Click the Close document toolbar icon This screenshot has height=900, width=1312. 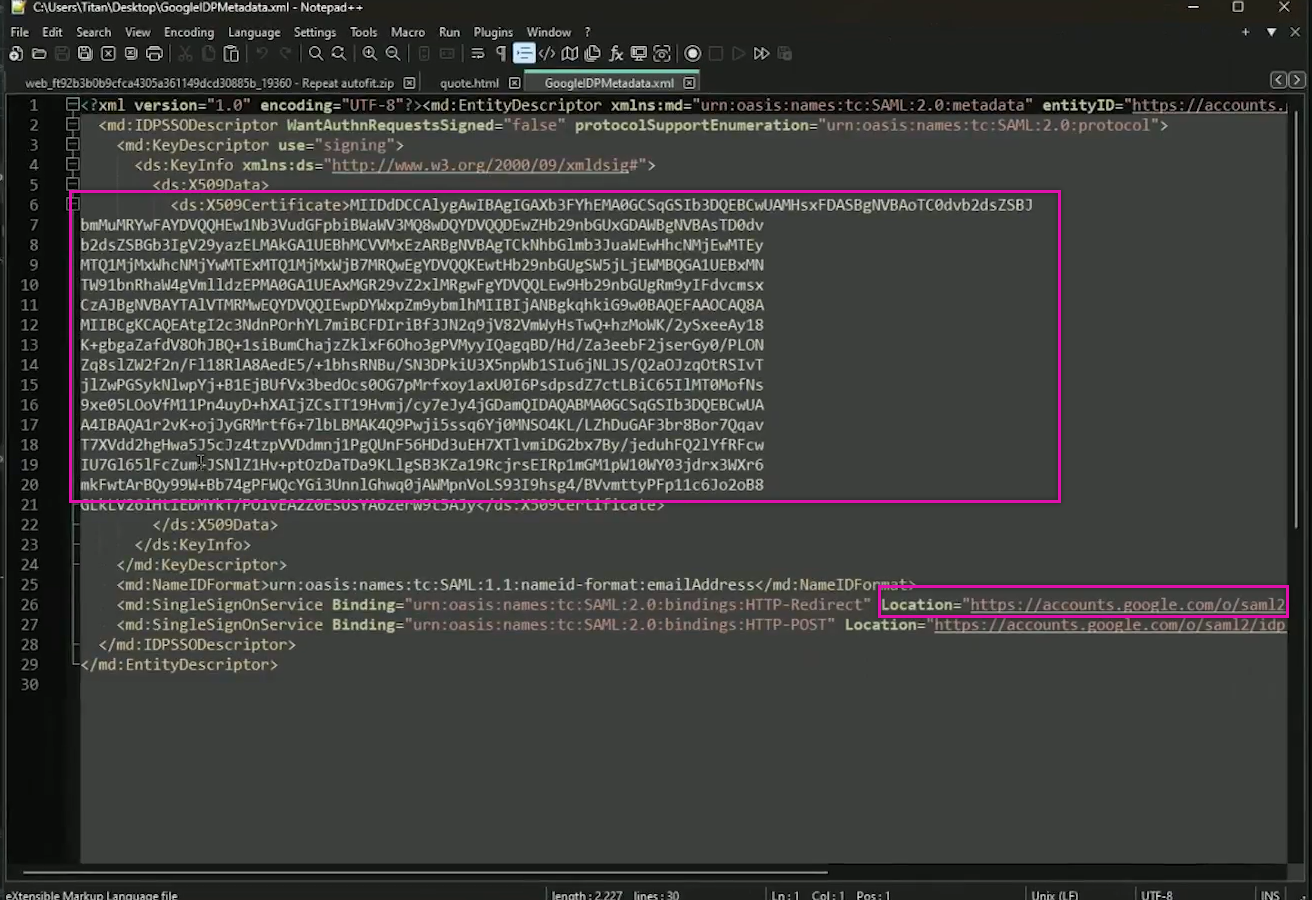pos(108,53)
